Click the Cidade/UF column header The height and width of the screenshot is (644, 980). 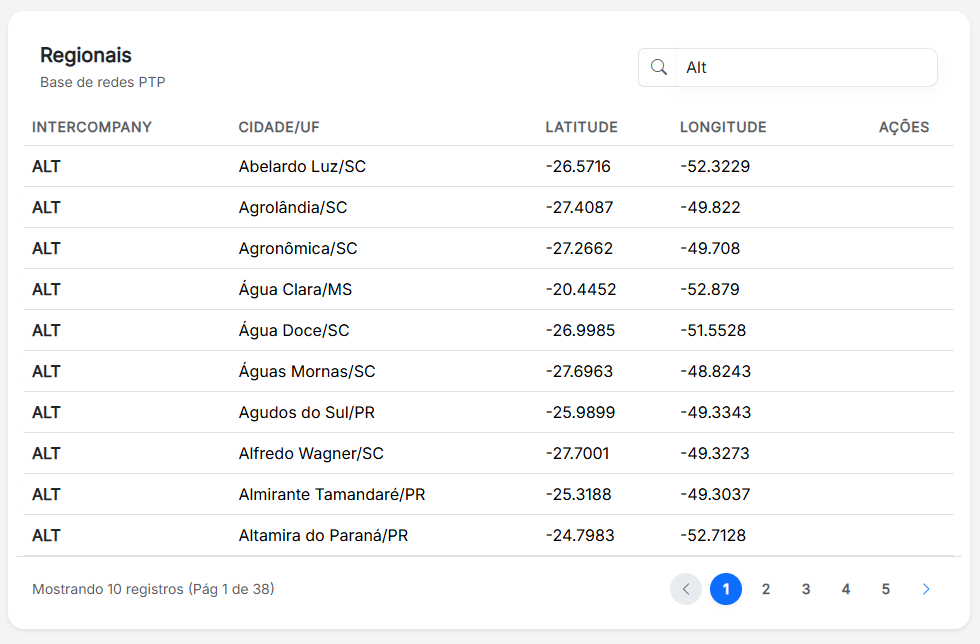(x=279, y=127)
